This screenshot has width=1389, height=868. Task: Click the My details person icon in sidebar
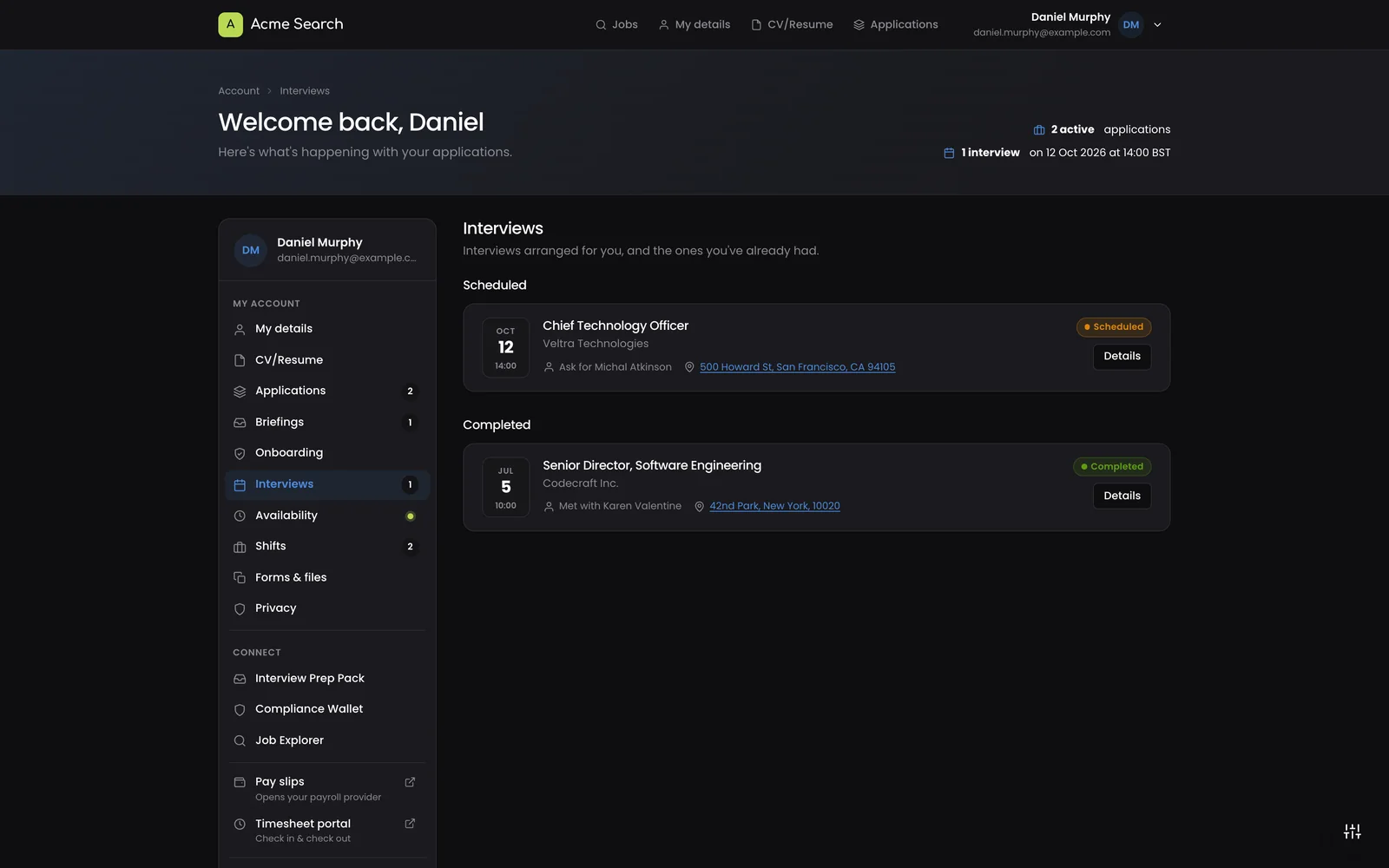(240, 330)
